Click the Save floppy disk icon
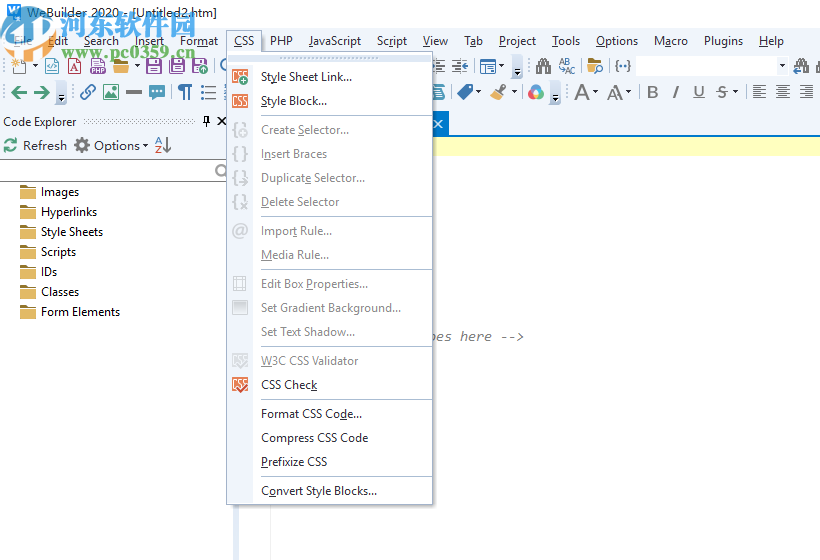This screenshot has width=820, height=560. pos(154,66)
